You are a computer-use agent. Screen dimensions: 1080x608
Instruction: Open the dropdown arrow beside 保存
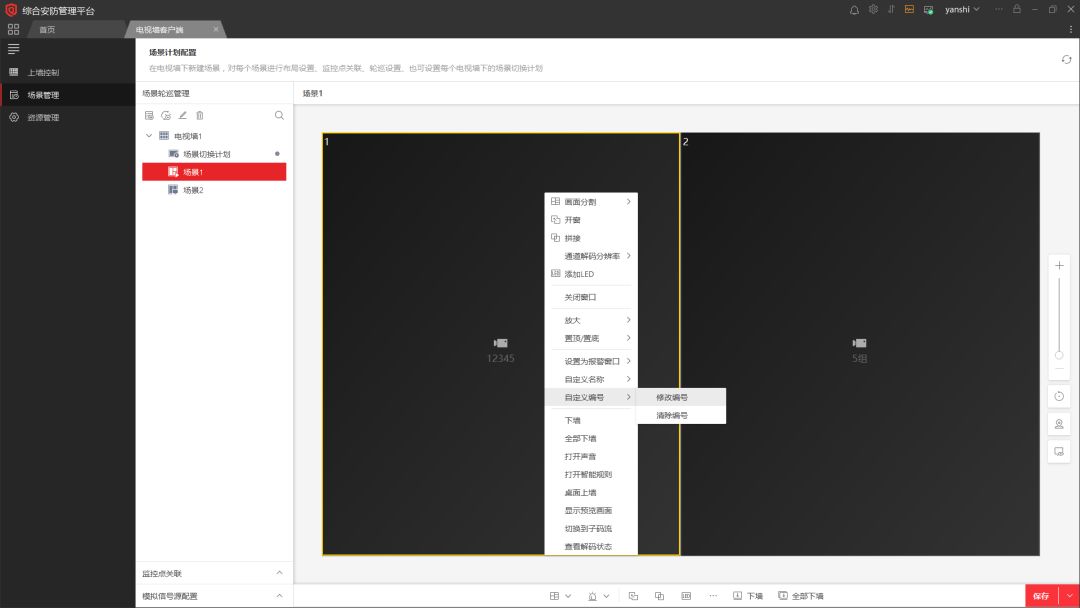coord(1069,596)
